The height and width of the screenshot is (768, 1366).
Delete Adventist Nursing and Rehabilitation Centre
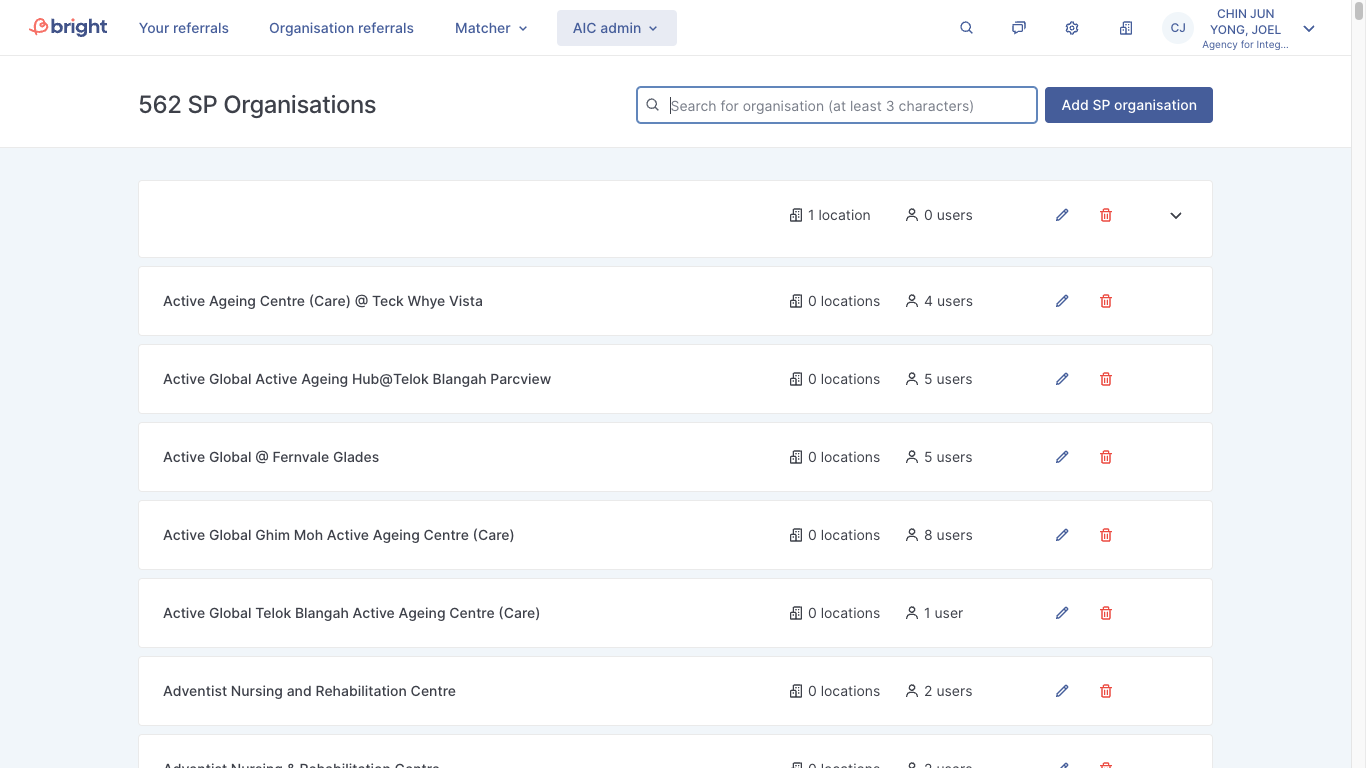click(1106, 691)
